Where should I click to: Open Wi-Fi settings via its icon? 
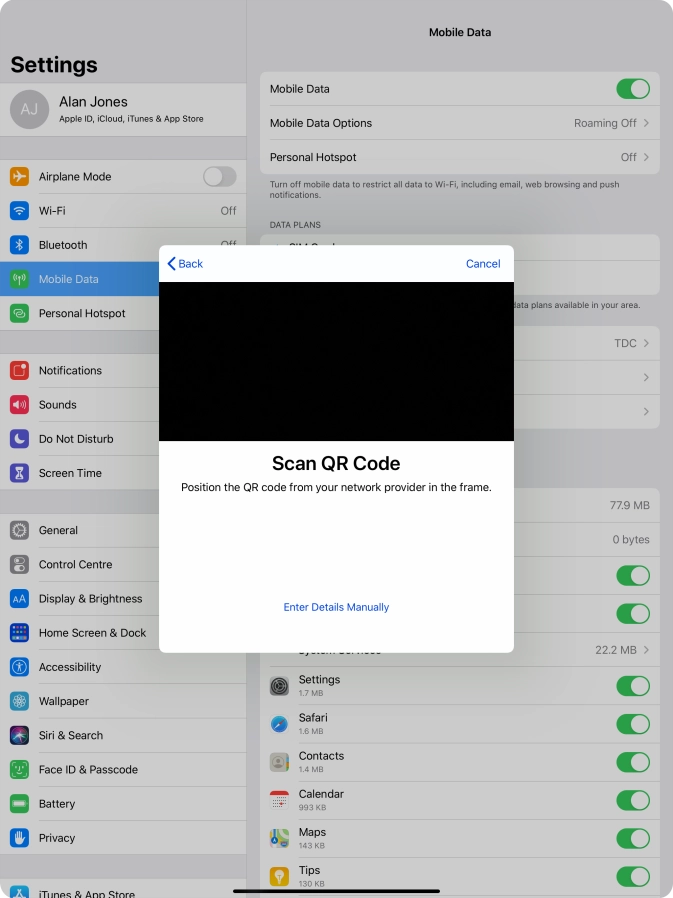pos(19,211)
